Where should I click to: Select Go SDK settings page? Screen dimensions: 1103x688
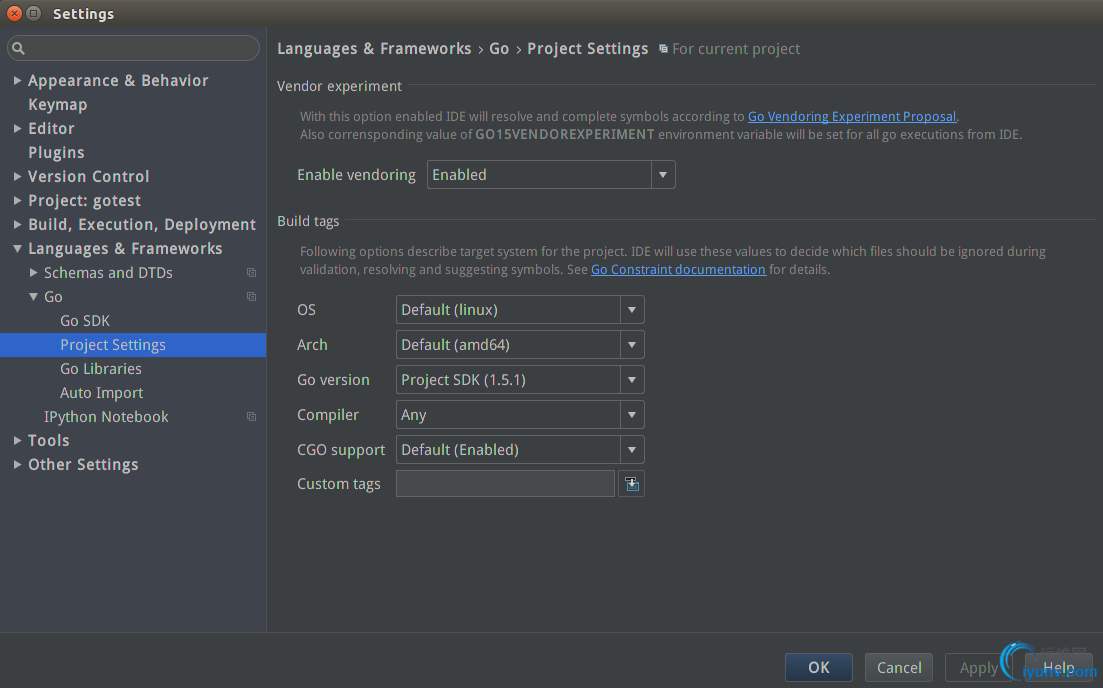85,321
